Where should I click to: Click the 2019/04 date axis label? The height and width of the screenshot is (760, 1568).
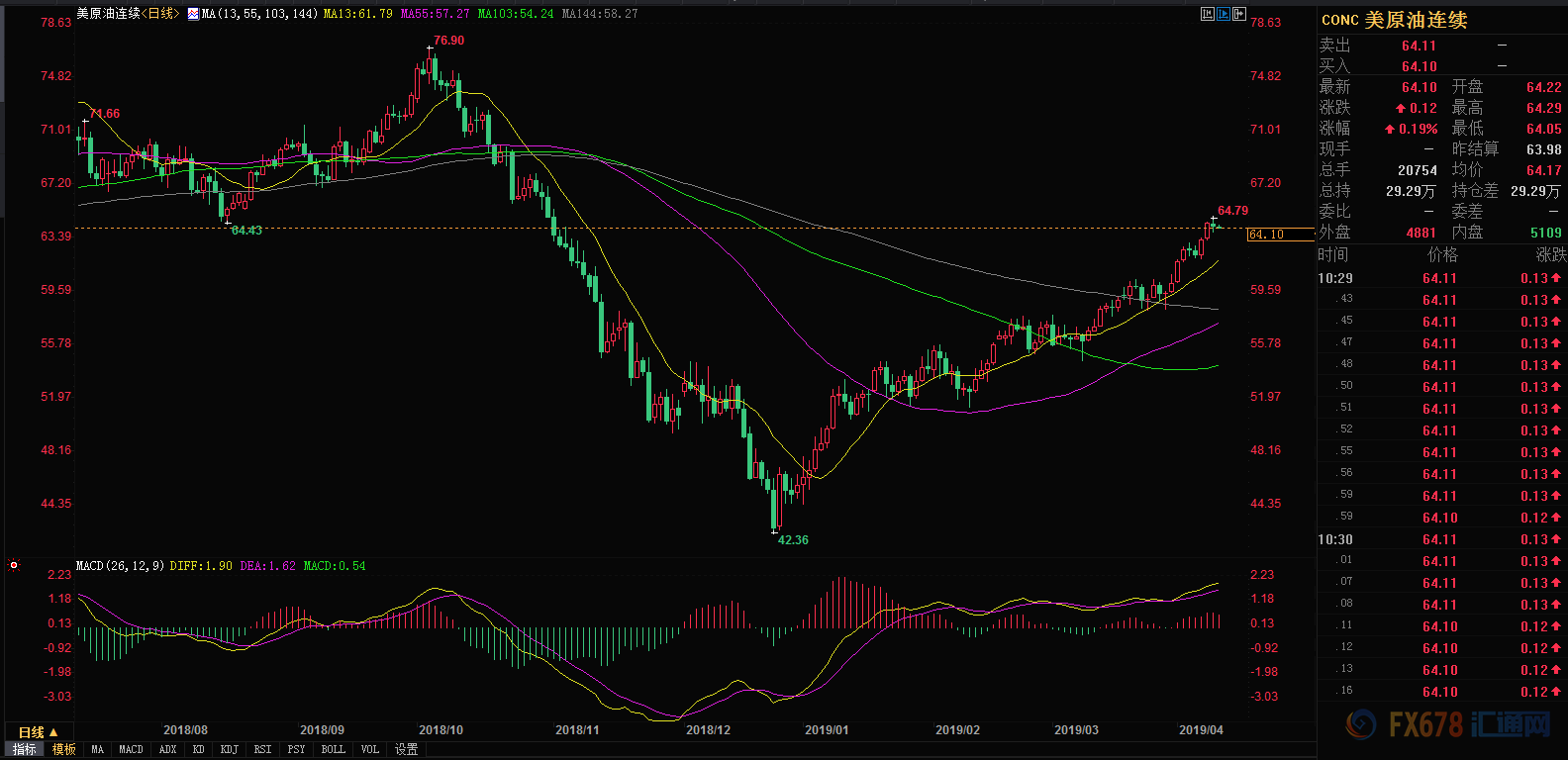pyautogui.click(x=1201, y=730)
